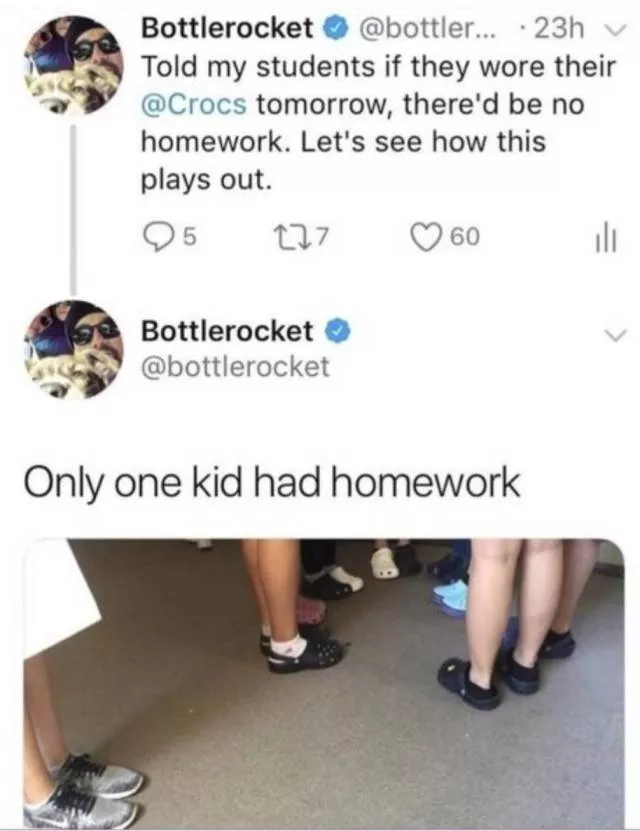The image size is (640, 831).
Task: Open first tweet's Bottlerocket profile avatar
Action: tap(74, 65)
